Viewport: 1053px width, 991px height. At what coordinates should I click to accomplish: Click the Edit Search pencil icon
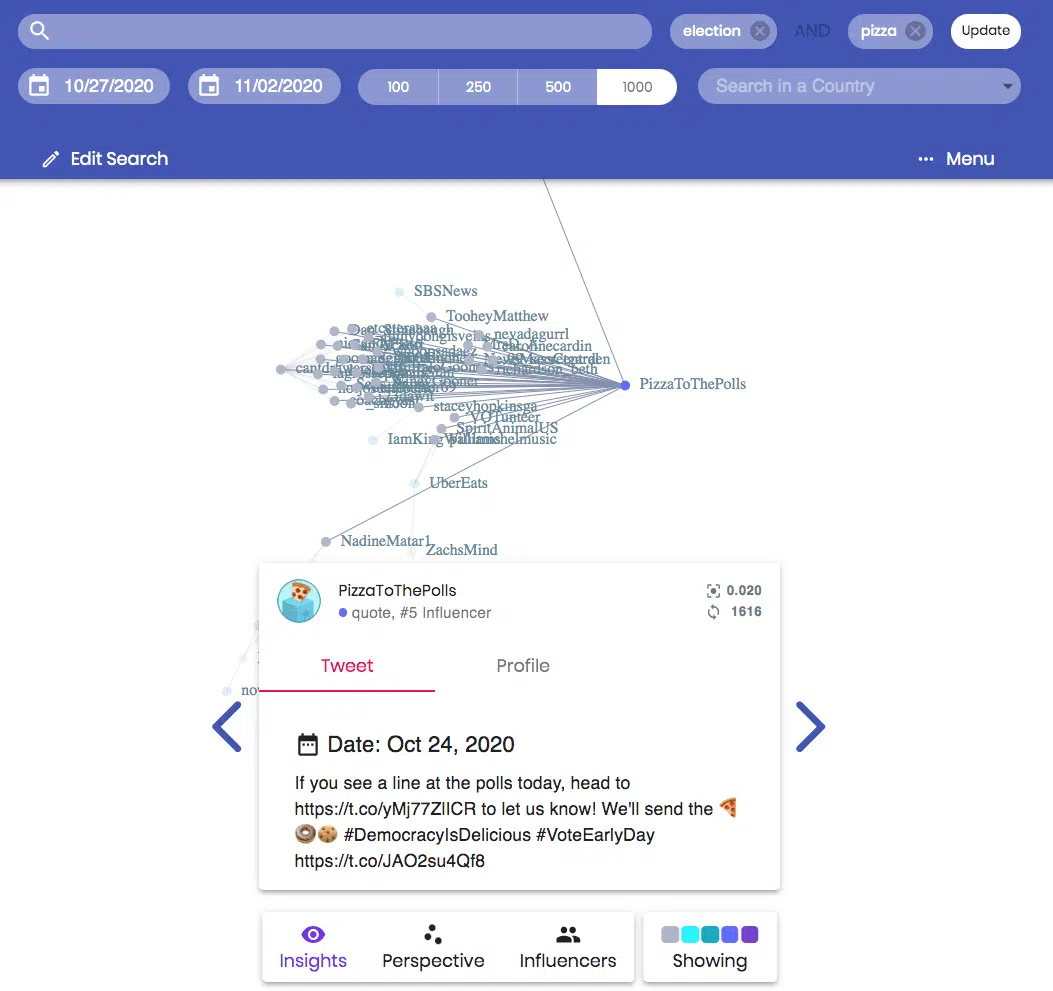pos(51,159)
